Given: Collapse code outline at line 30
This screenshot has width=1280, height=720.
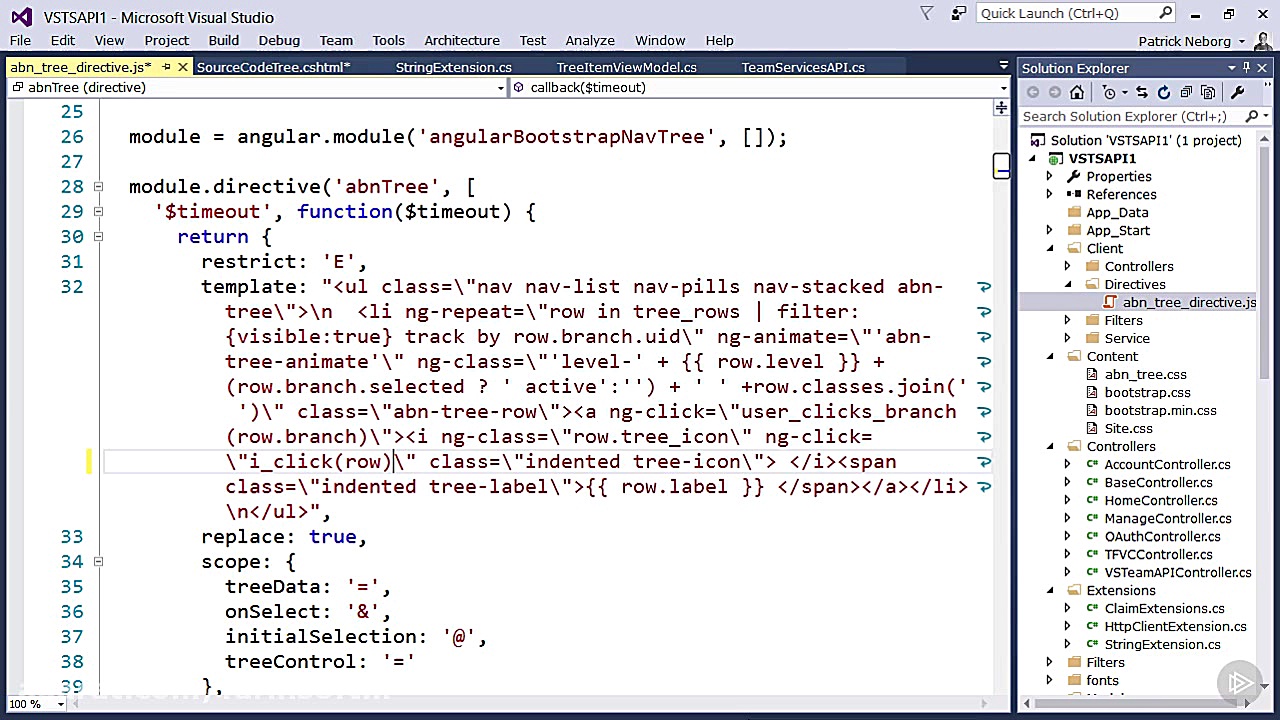Looking at the screenshot, I should point(98,237).
